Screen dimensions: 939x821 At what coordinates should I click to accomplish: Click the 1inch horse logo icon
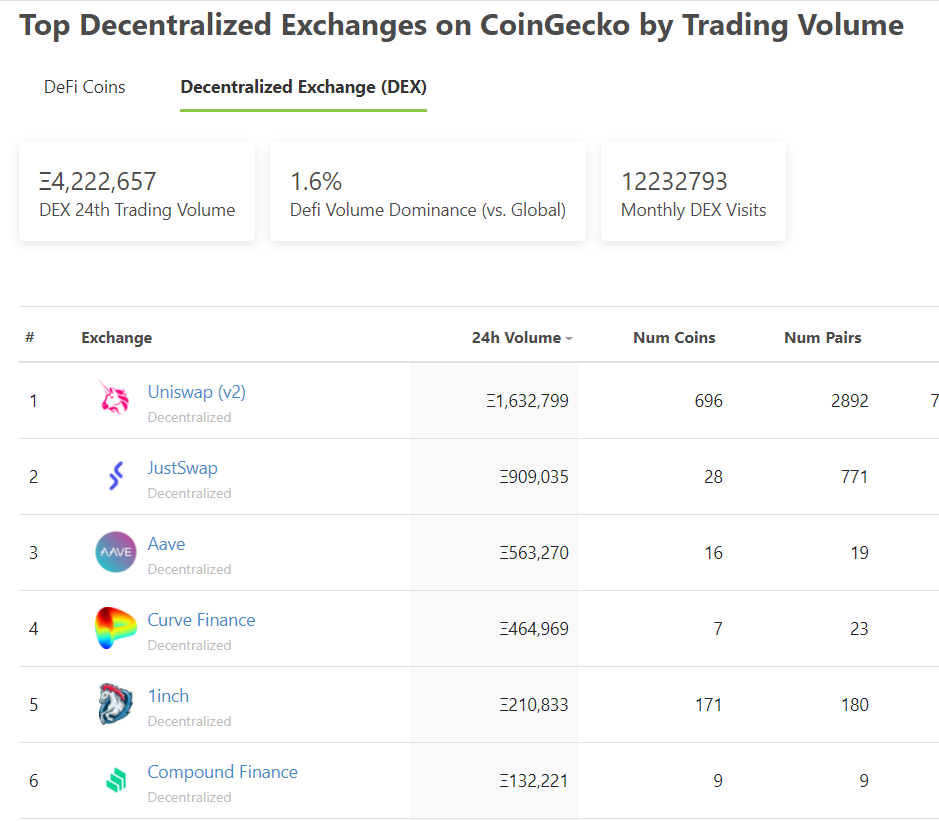116,704
